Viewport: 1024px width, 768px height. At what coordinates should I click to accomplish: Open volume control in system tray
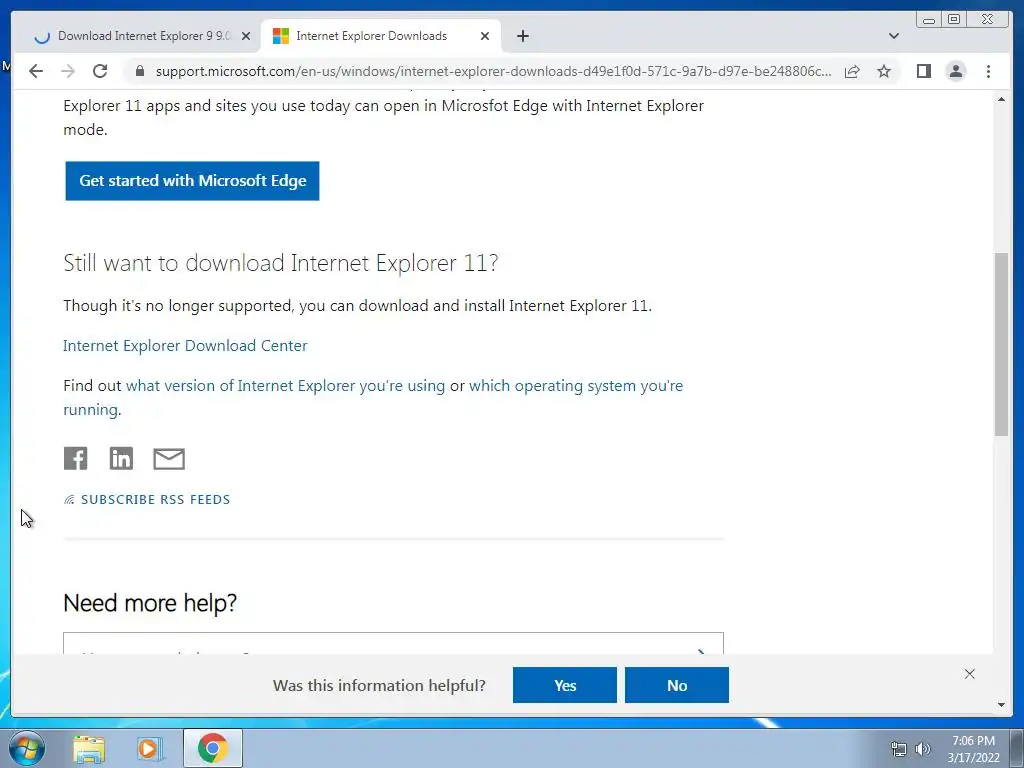[x=923, y=749]
